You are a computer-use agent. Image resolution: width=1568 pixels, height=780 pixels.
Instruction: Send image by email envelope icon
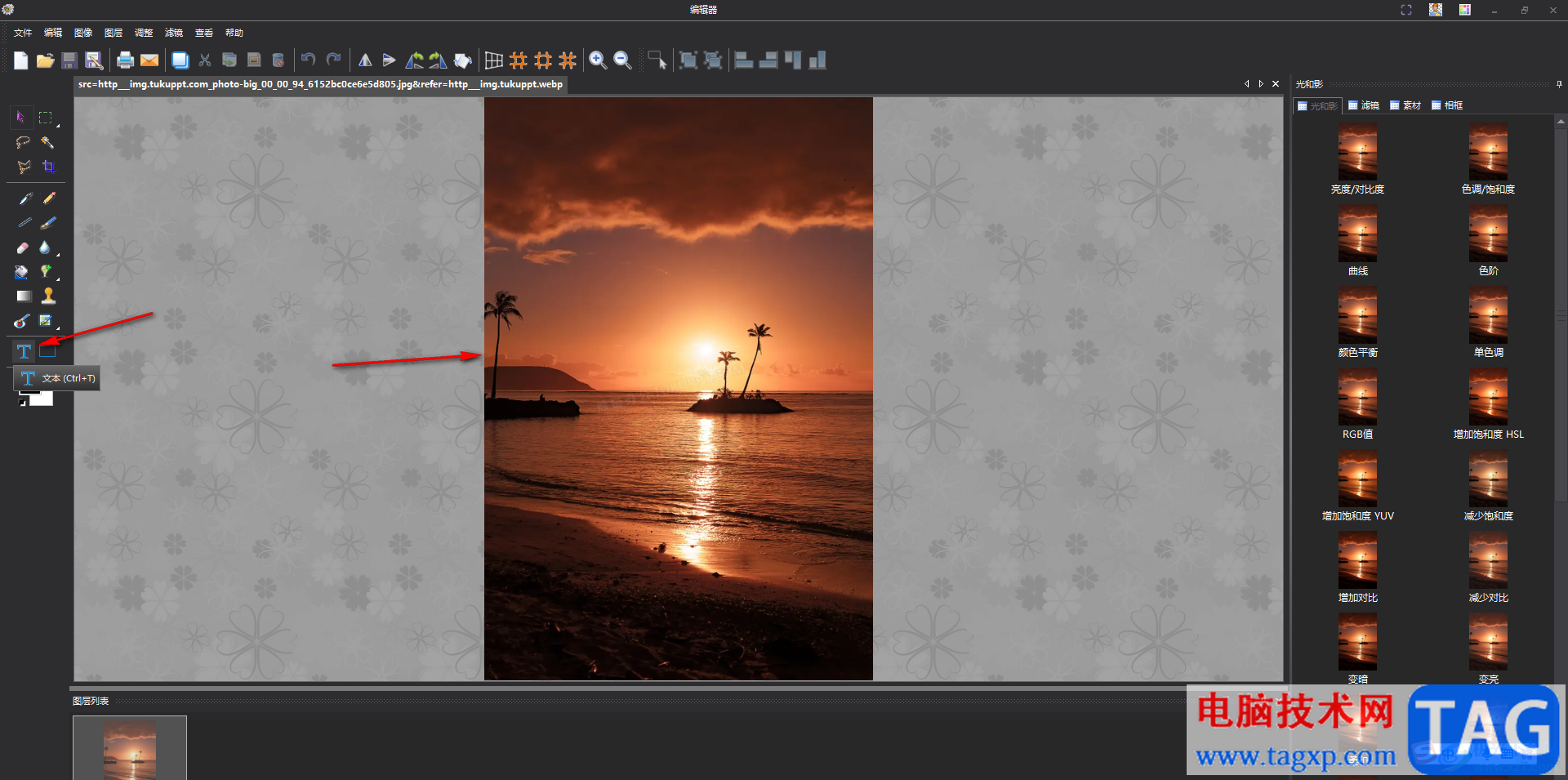tap(149, 60)
